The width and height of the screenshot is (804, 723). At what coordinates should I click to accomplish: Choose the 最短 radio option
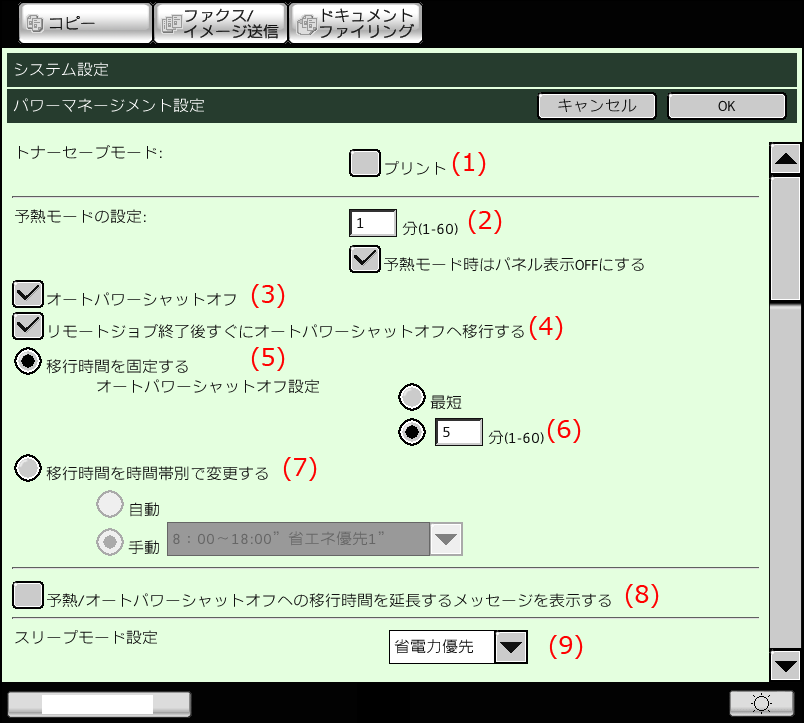pyautogui.click(x=412, y=398)
